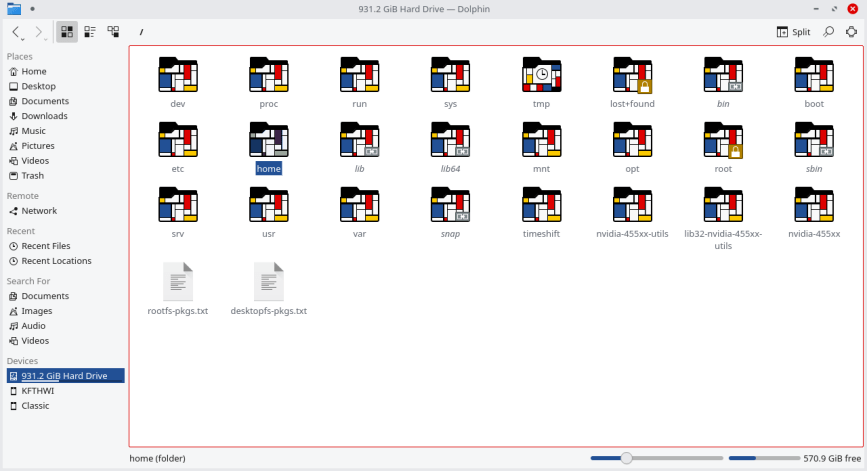Click the pin dot in titlebar
The width and height of the screenshot is (867, 471).
[33, 9]
